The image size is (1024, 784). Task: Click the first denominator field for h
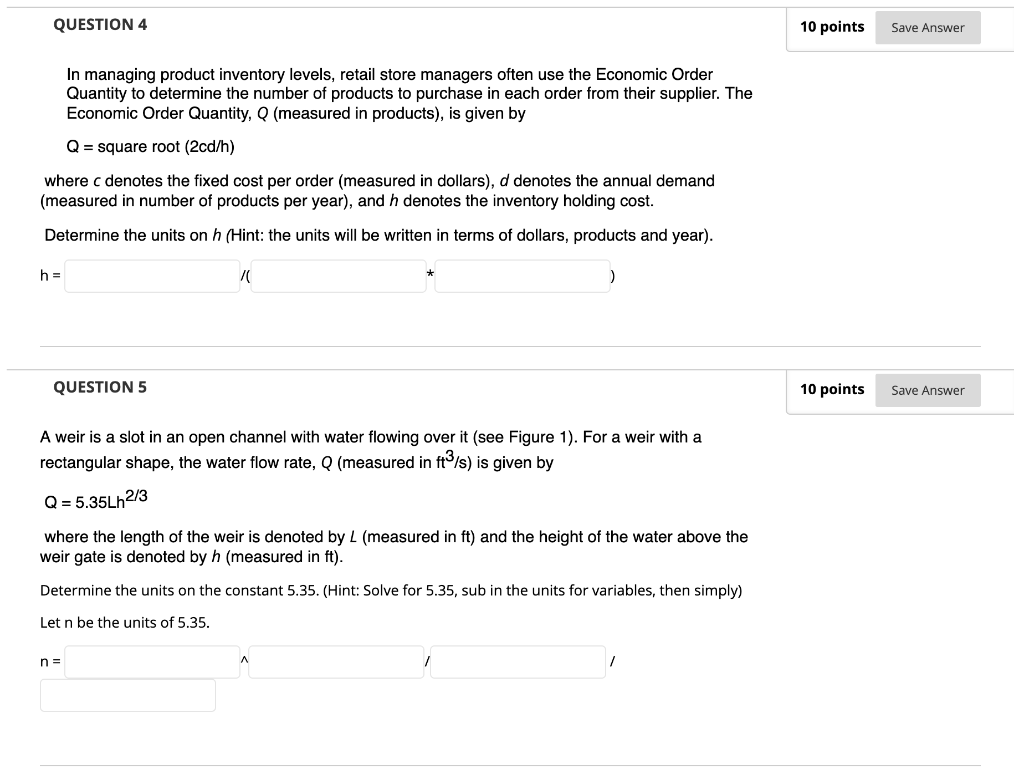tap(338, 276)
